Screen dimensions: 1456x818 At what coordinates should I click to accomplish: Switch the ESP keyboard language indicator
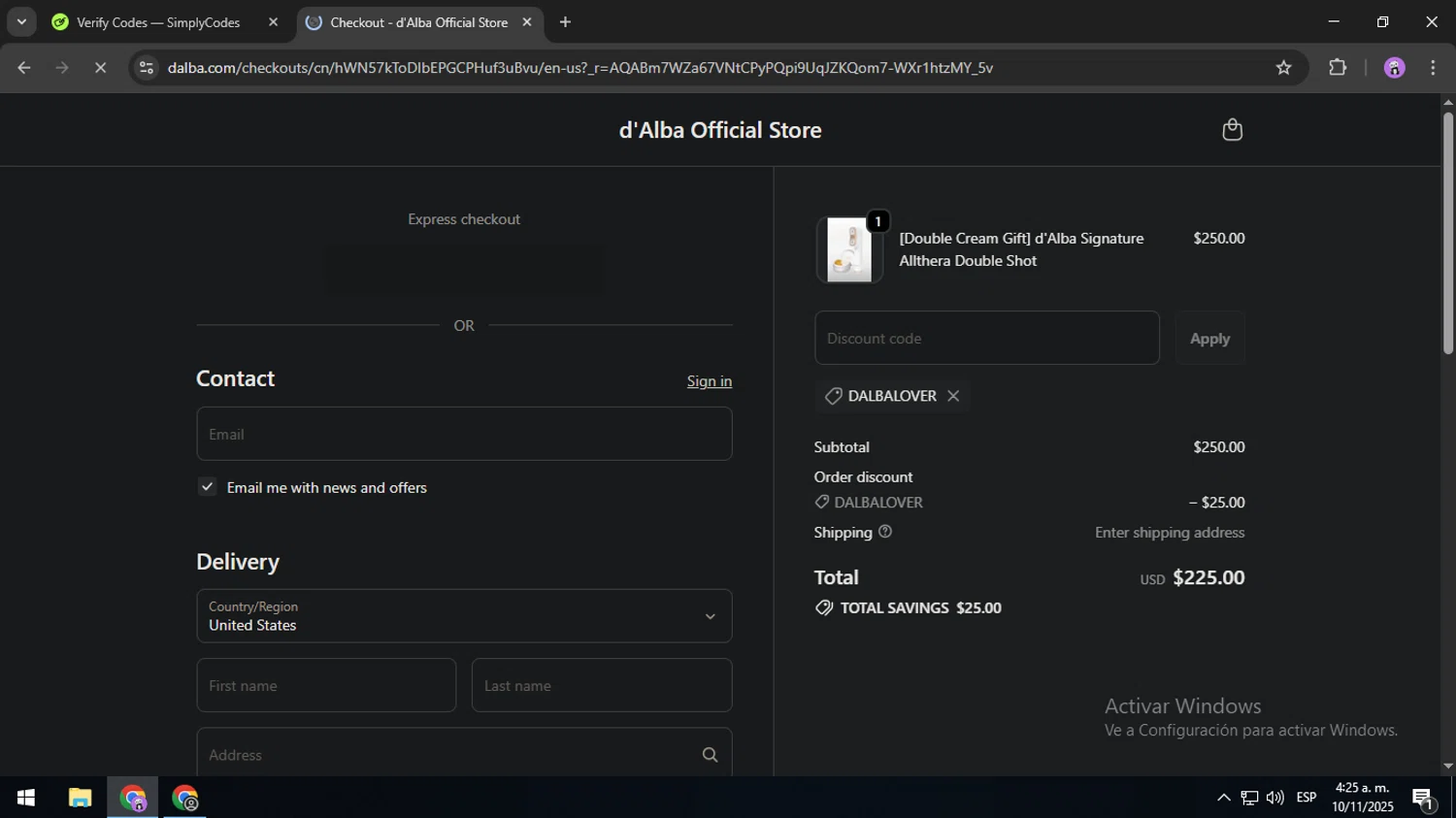[x=1307, y=798]
